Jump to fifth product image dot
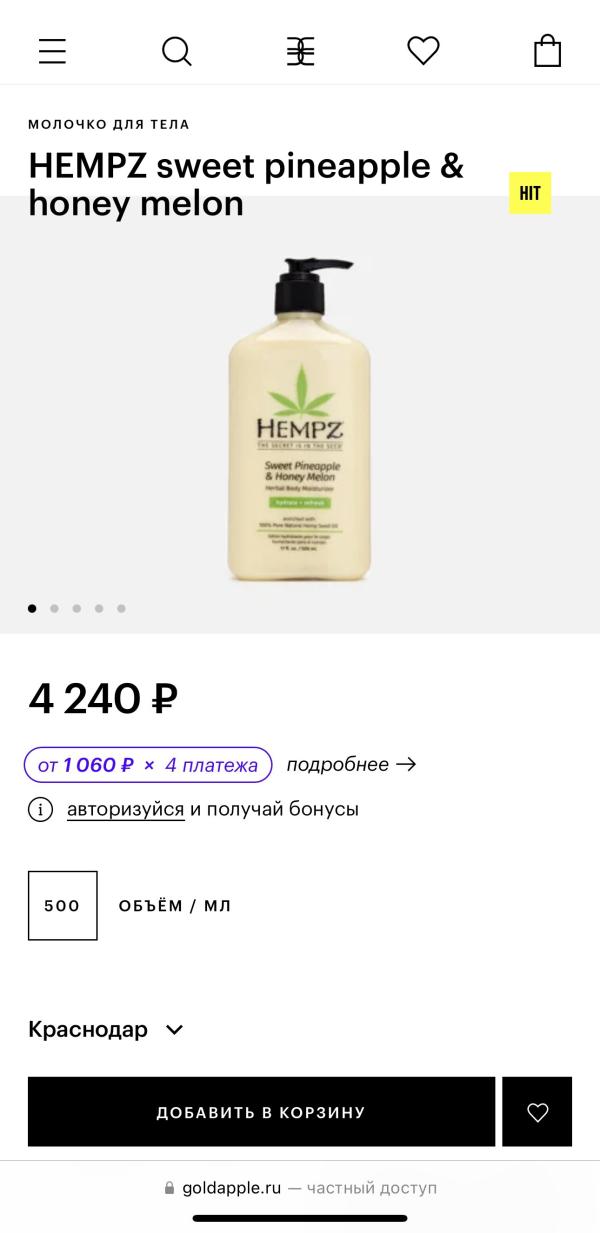Image resolution: width=600 pixels, height=1233 pixels. click(121, 608)
